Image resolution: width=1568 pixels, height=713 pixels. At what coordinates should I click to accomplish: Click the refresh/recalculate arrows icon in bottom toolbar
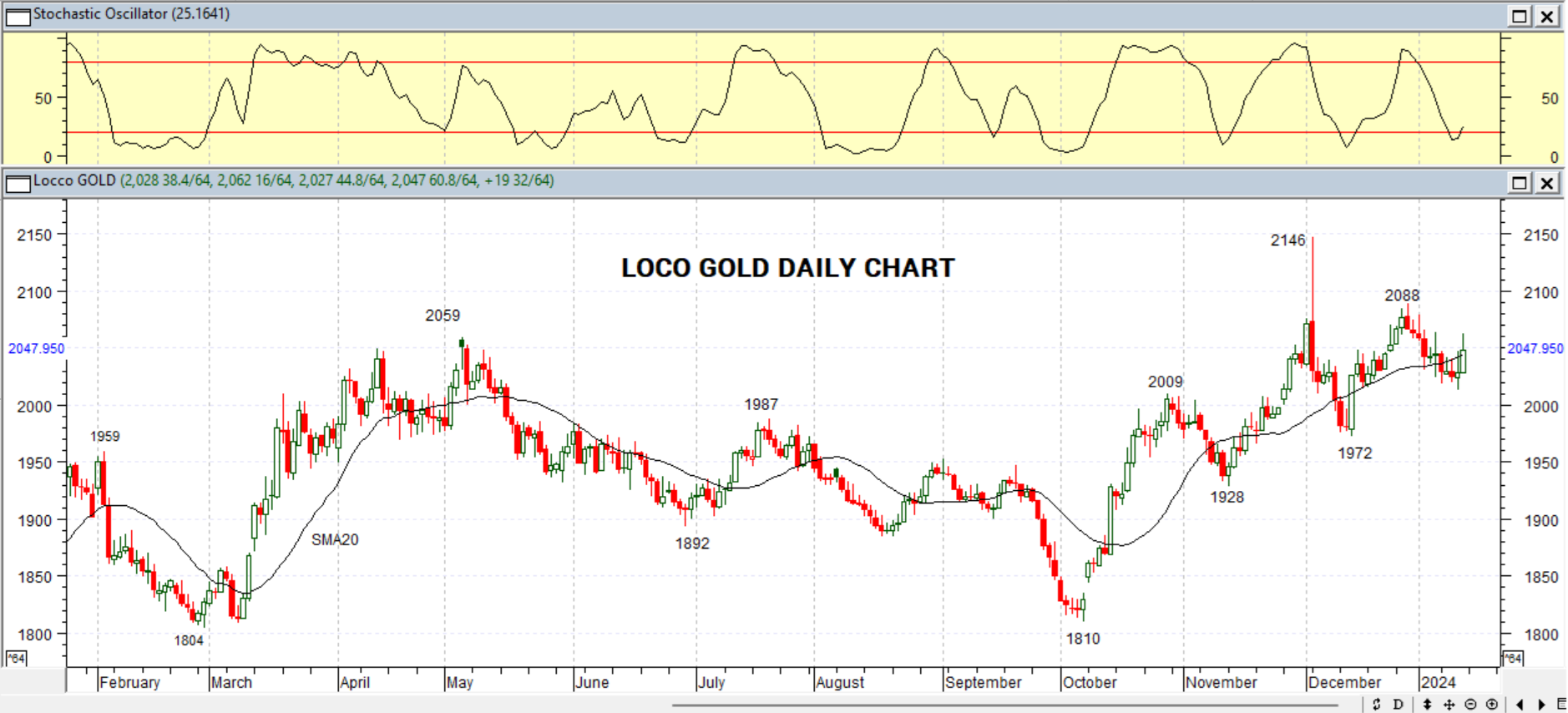pos(1377,705)
